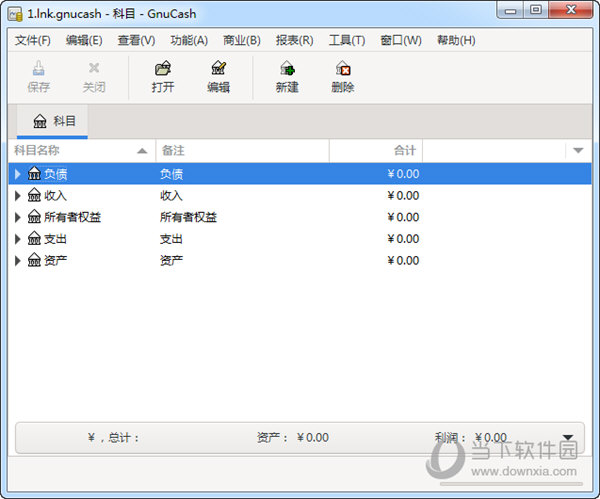Screen dimensions: 600x499
Task: Open the summary bar dropdown arrow
Action: pyautogui.click(x=568, y=437)
